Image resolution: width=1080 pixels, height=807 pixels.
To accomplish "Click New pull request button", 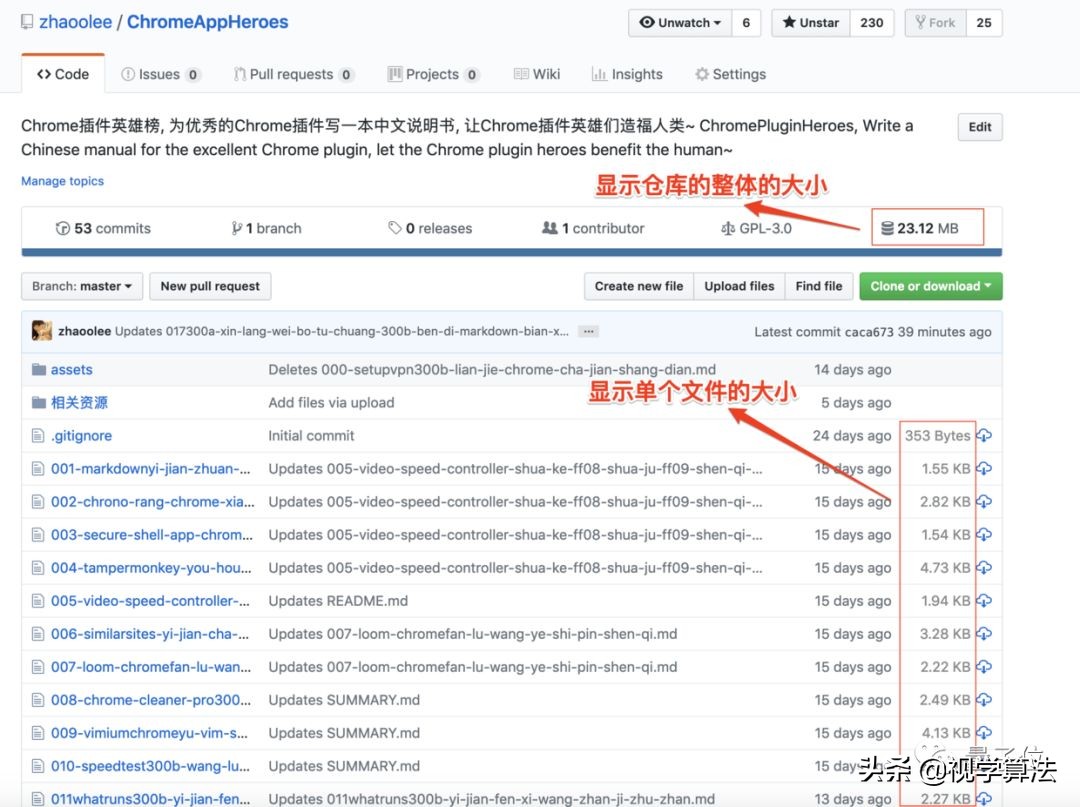I will [210, 286].
